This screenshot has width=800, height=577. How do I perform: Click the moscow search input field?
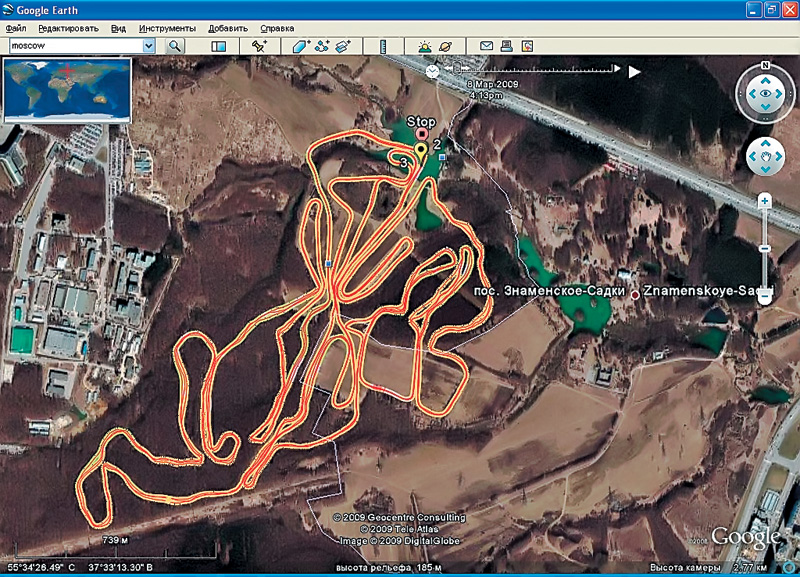click(76, 46)
